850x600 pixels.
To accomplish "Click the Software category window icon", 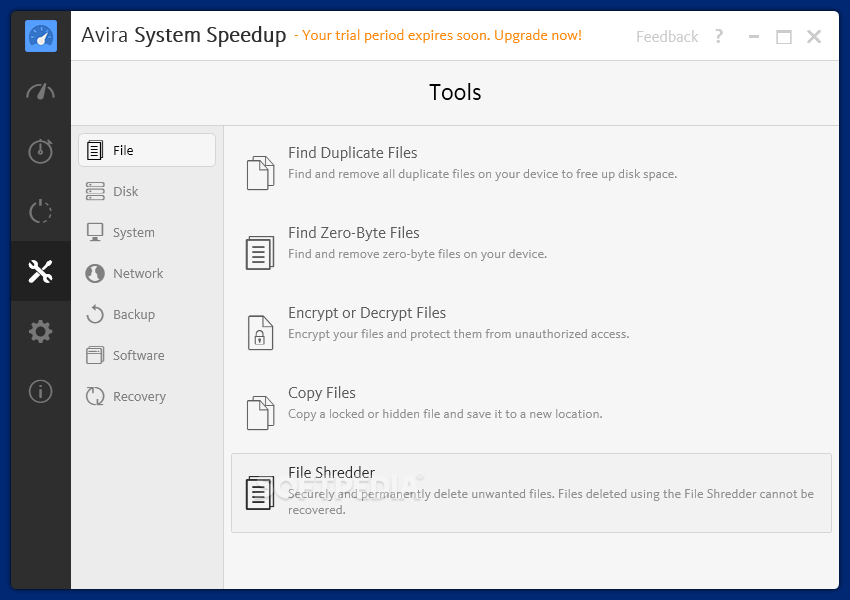I will tap(95, 356).
